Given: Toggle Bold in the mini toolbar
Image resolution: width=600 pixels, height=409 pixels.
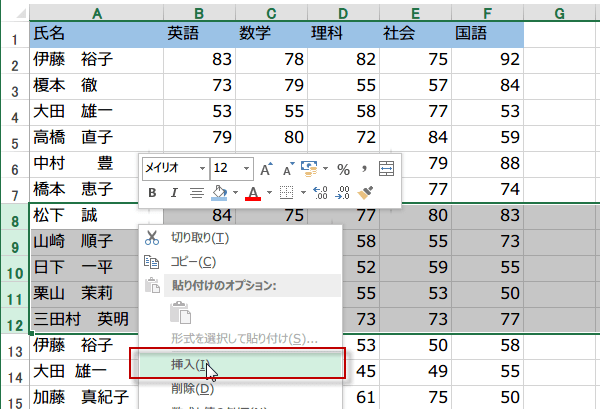Looking at the screenshot, I should click(x=152, y=192).
